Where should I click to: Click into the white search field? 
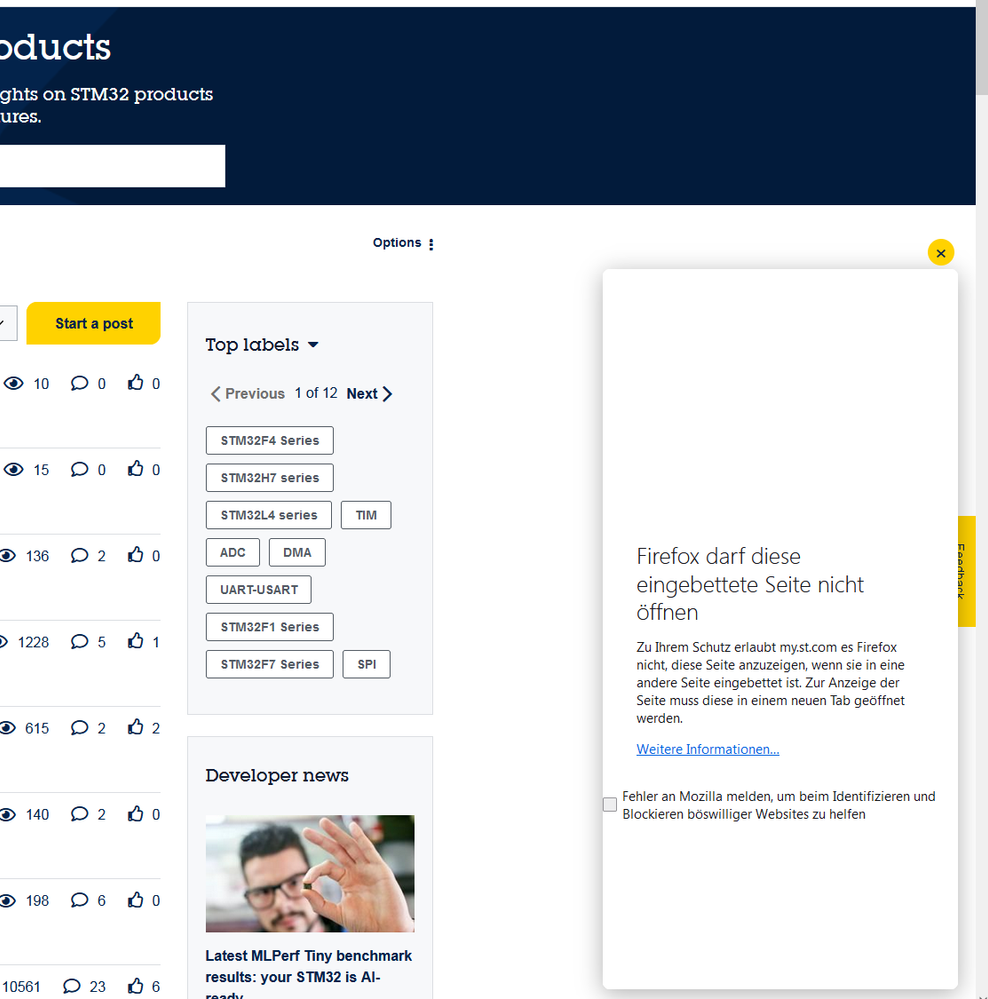(x=112, y=166)
